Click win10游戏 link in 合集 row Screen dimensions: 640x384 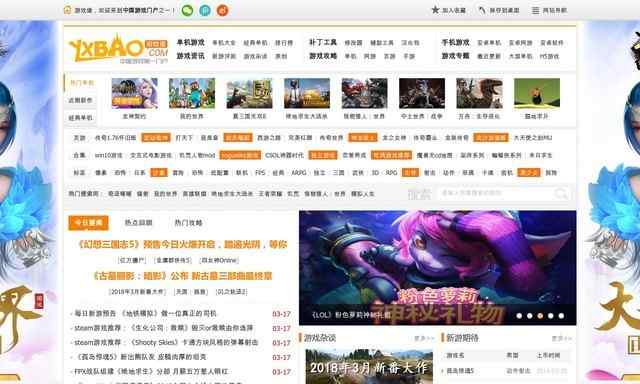click(109, 155)
